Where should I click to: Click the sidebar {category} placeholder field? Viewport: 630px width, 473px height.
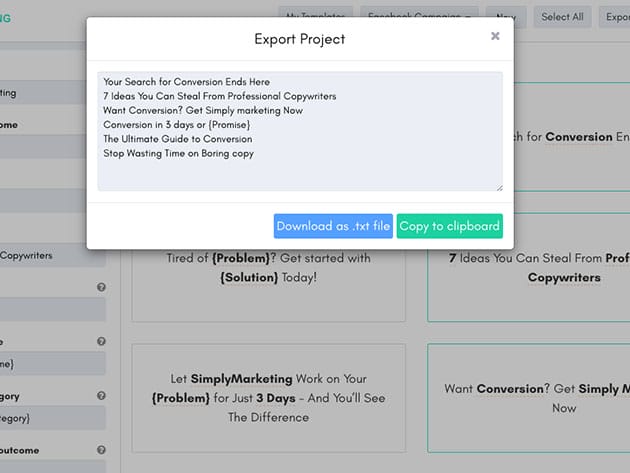pos(52,417)
